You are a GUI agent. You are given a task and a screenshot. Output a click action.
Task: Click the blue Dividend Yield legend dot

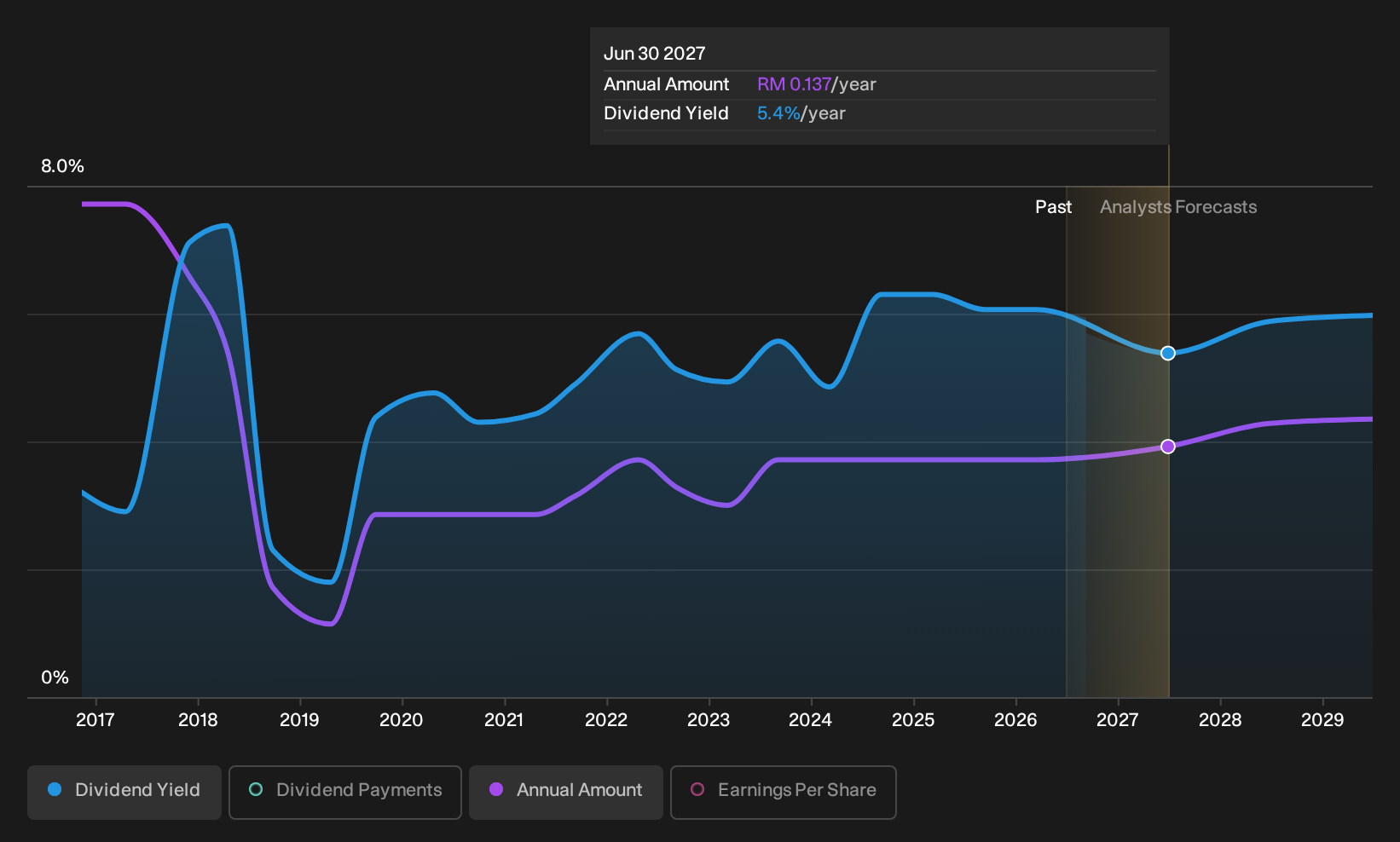55,789
